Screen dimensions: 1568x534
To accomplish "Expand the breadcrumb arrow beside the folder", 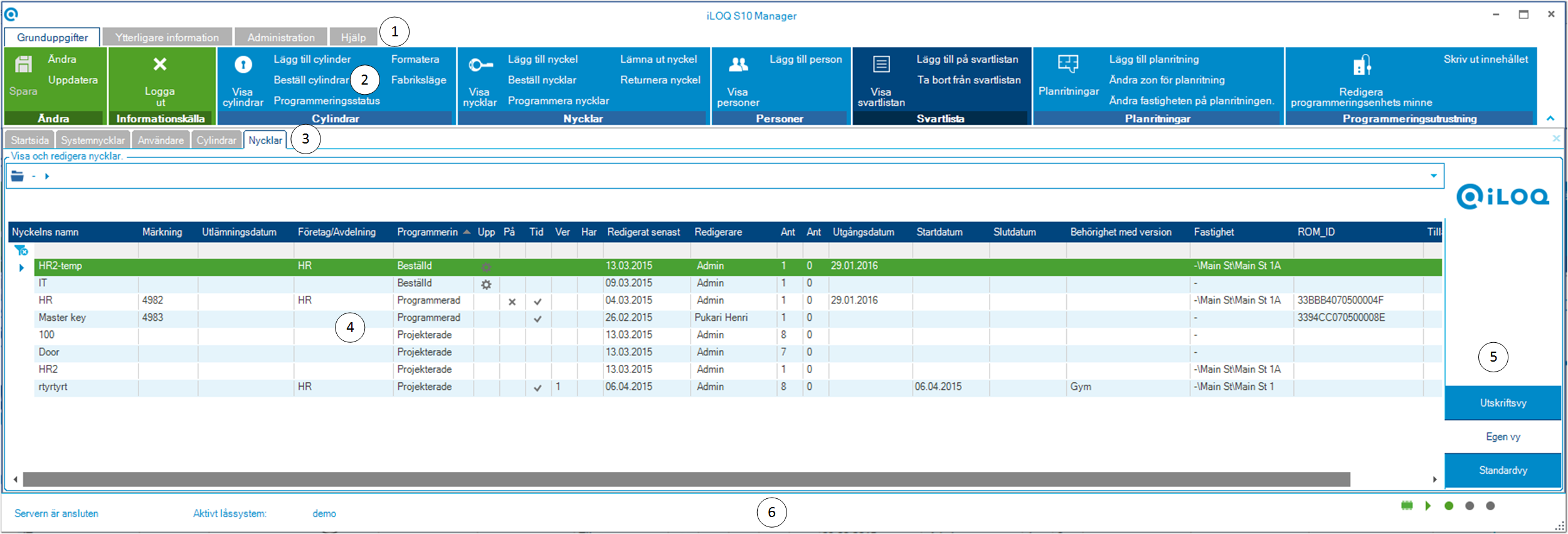I will tap(47, 176).
